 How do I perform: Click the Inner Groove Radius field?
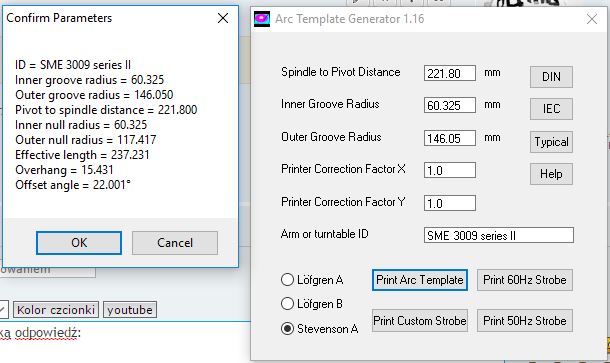point(450,105)
